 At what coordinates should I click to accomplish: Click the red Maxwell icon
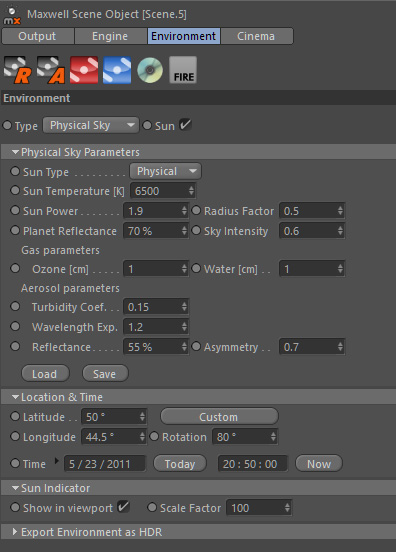pos(84,70)
